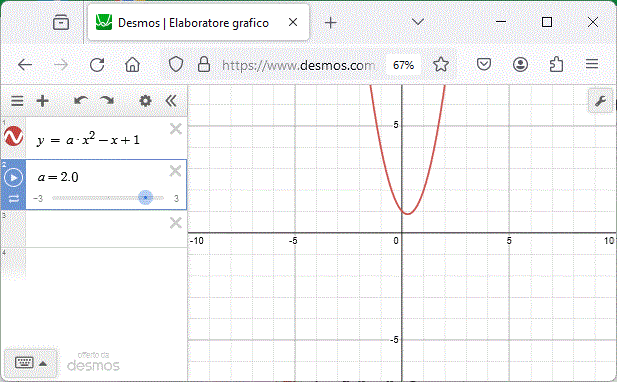Delete the y = a·x² − x + 1 expression

coord(175,129)
